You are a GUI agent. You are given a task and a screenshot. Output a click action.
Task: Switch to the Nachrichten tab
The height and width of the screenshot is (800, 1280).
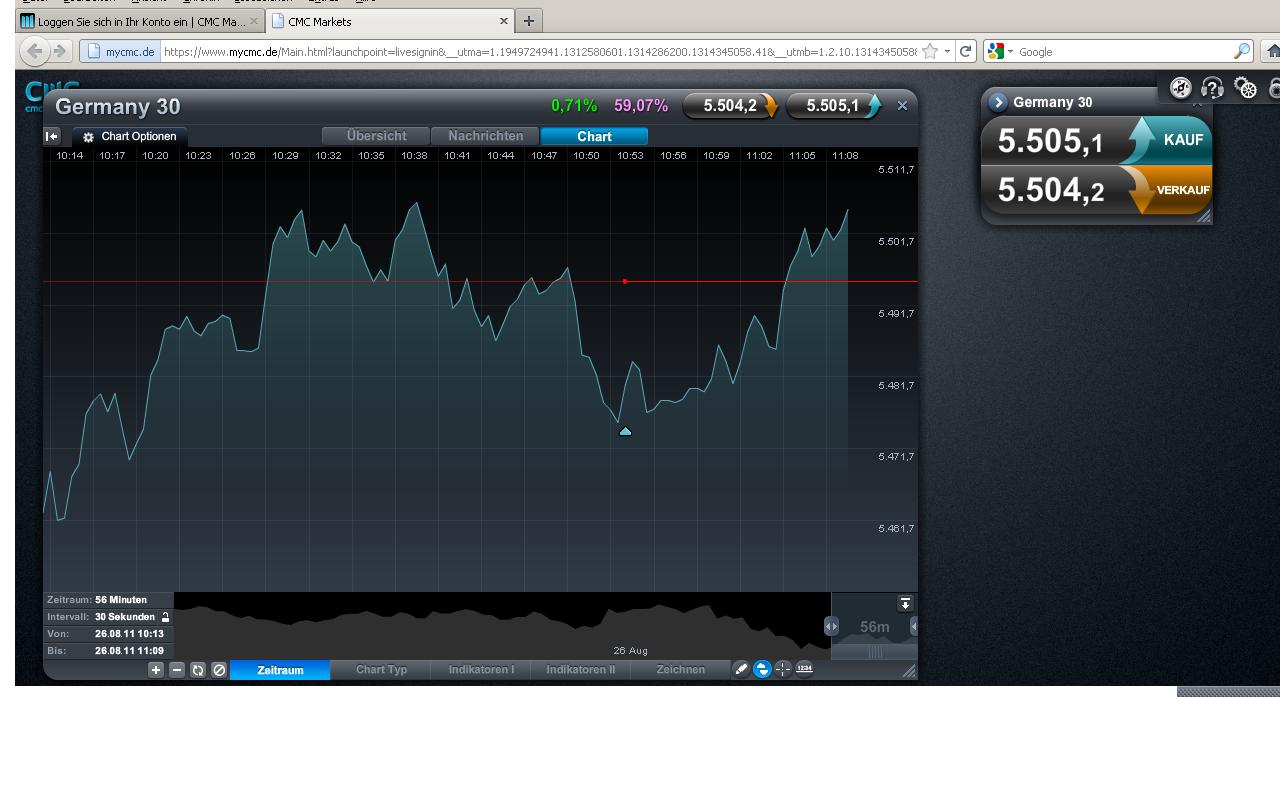(485, 136)
